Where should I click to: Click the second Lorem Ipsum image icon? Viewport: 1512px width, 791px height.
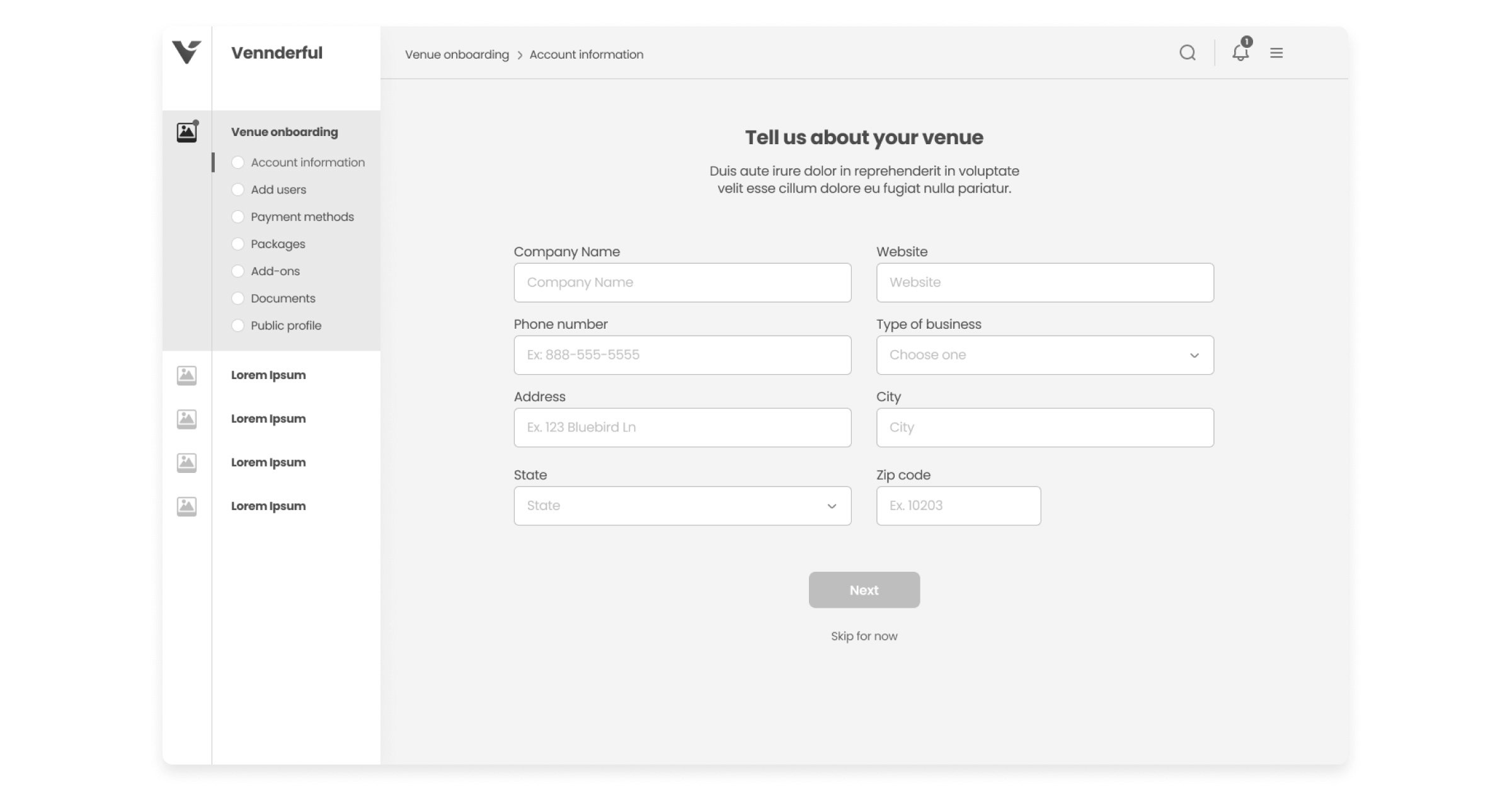click(186, 418)
